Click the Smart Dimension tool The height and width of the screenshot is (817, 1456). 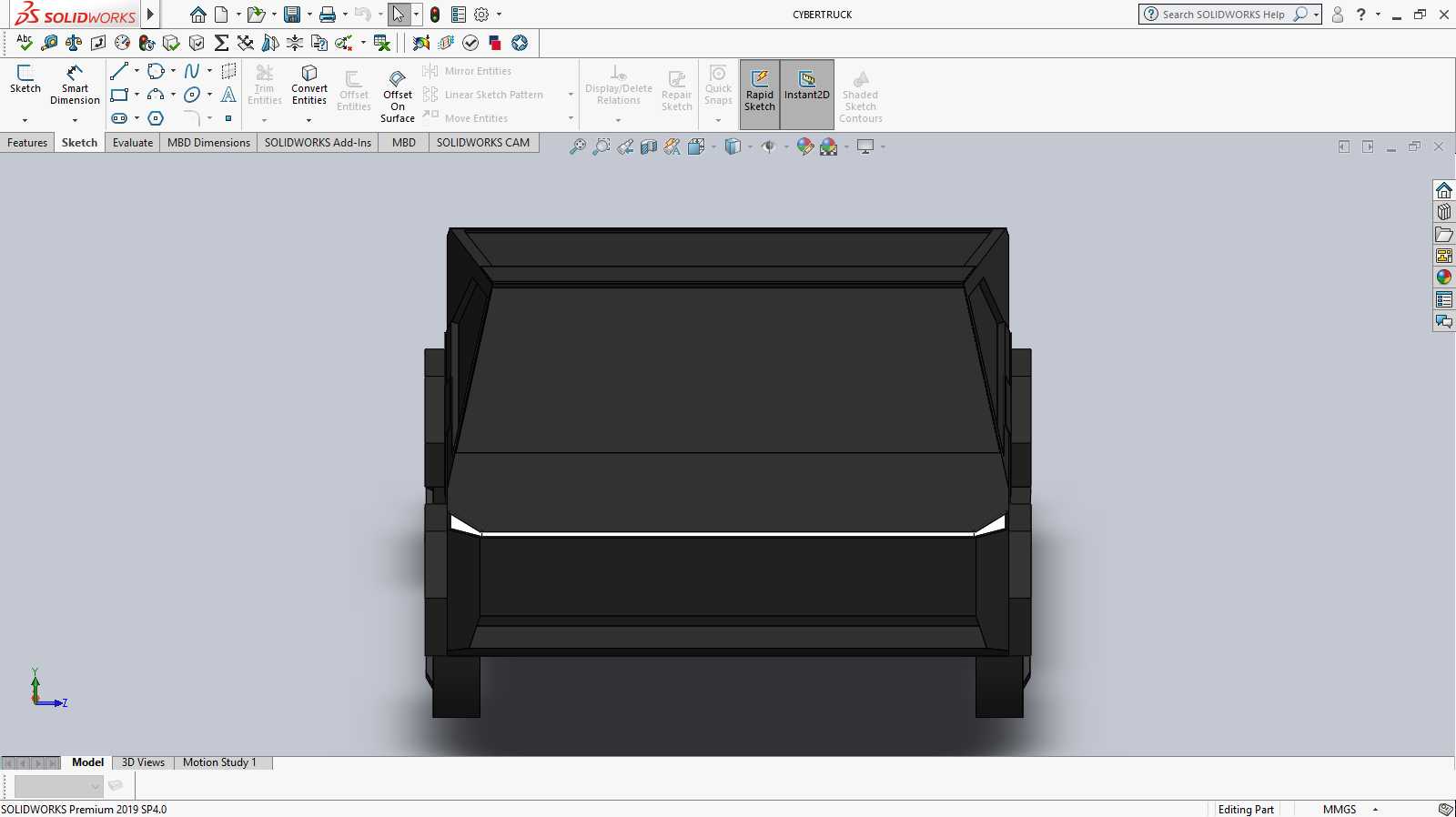(75, 85)
